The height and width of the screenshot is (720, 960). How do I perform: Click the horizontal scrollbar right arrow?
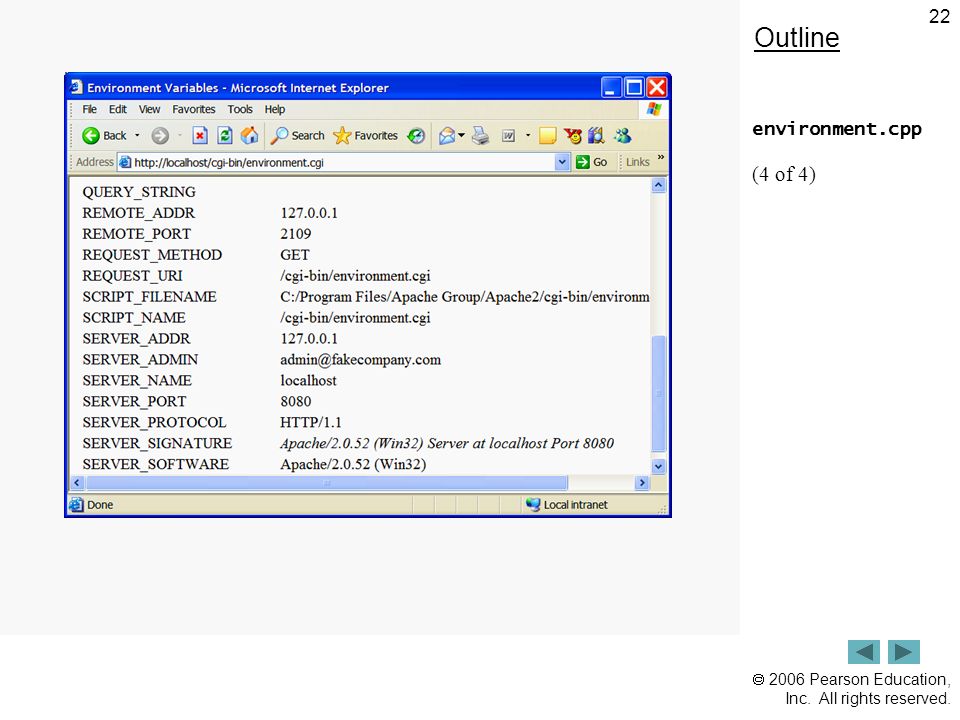642,482
